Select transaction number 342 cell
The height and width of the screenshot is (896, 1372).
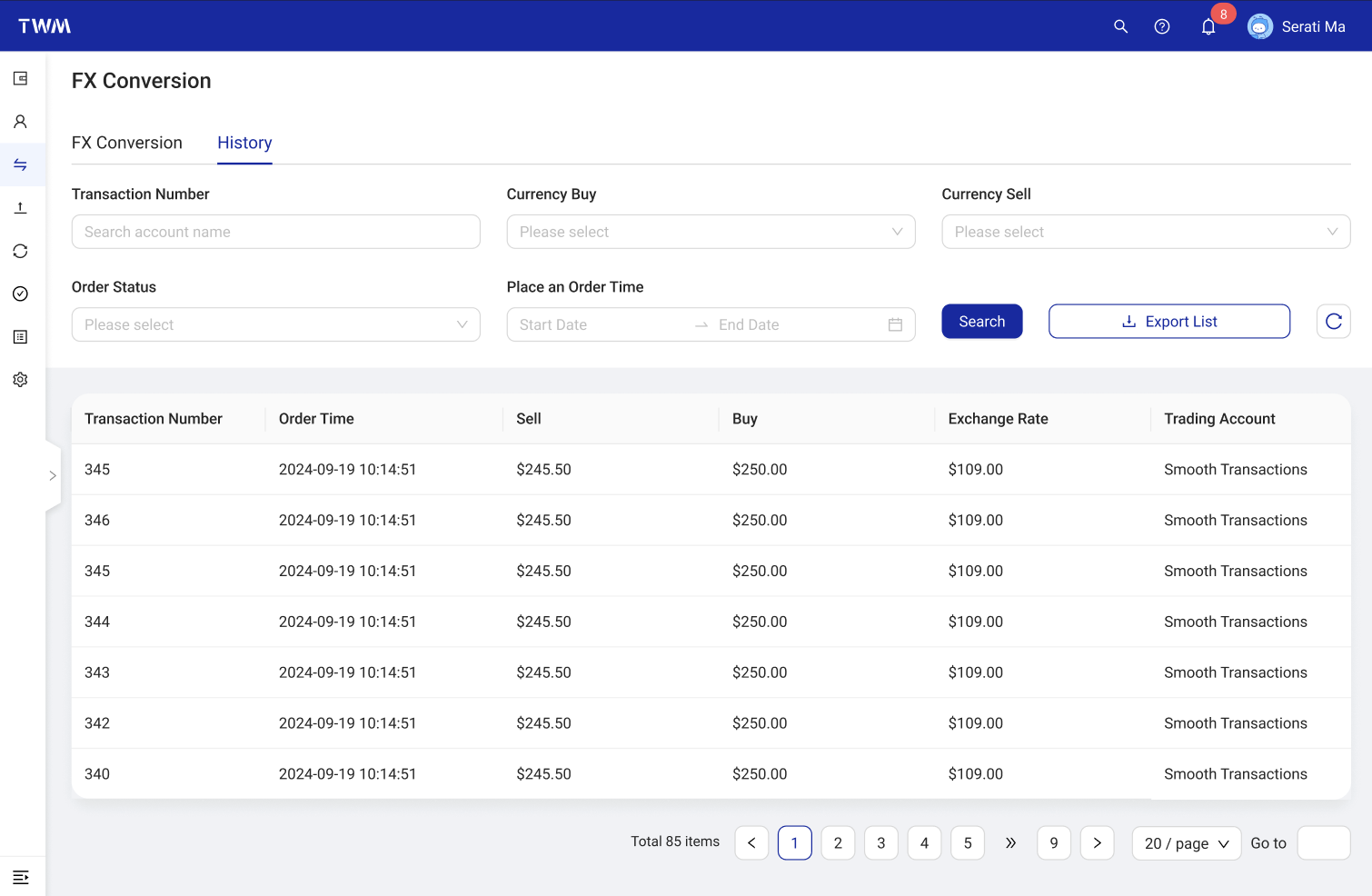(x=97, y=723)
